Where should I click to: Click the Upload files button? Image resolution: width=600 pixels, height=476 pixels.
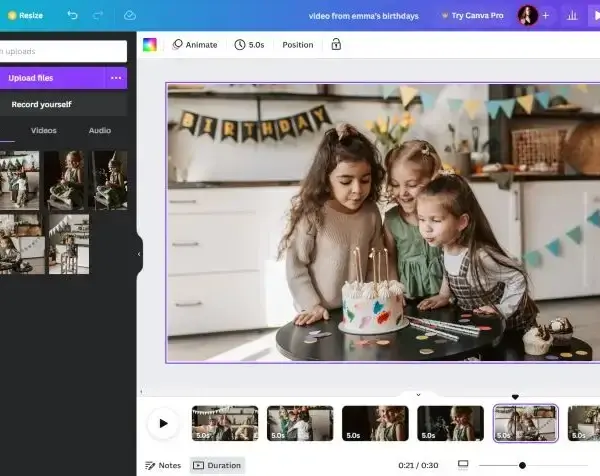(52, 78)
